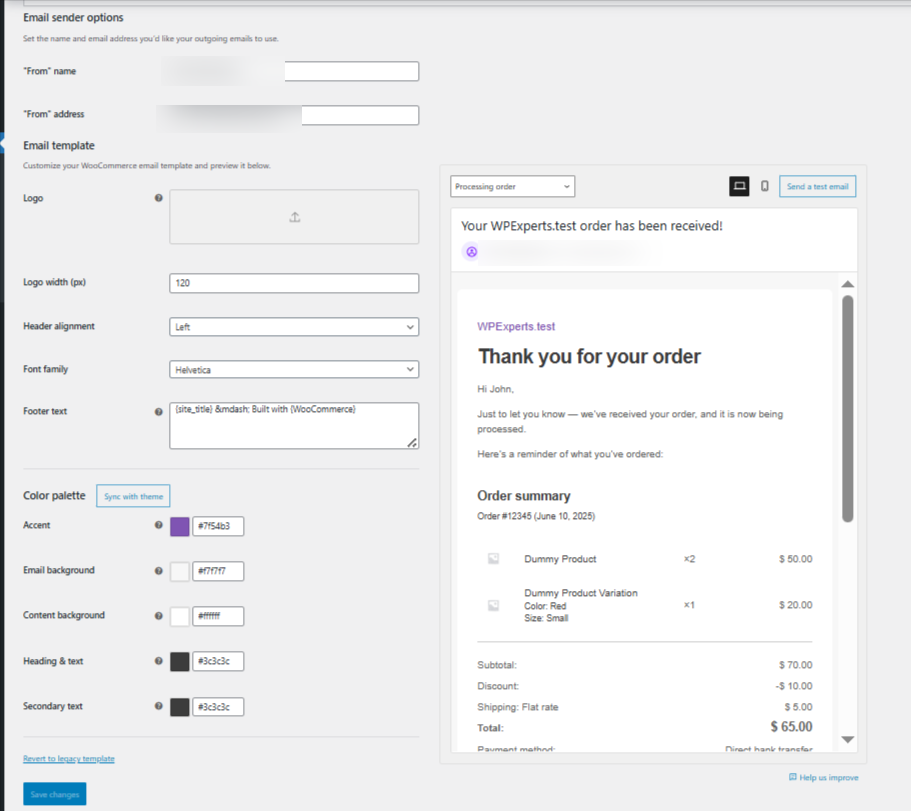Click the Dummy Product image placeholder icon
911x811 pixels.
(492, 558)
